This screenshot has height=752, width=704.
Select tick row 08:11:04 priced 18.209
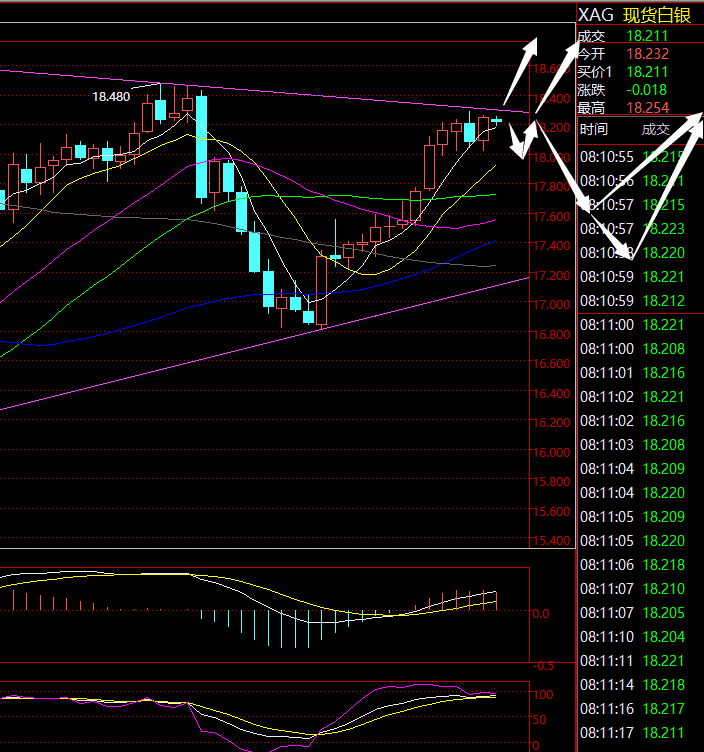coord(633,469)
